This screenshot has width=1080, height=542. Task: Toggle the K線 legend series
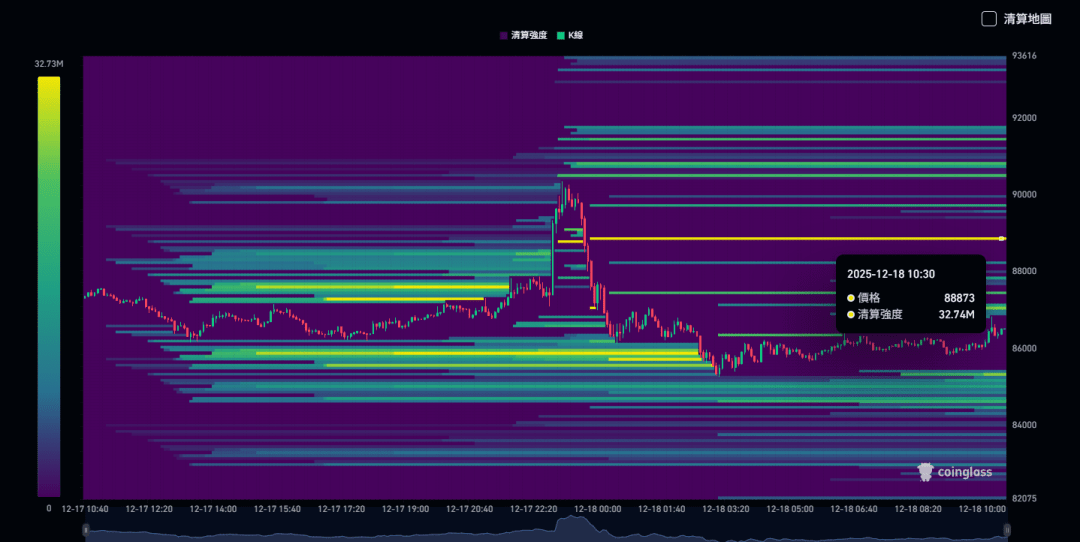pos(570,35)
